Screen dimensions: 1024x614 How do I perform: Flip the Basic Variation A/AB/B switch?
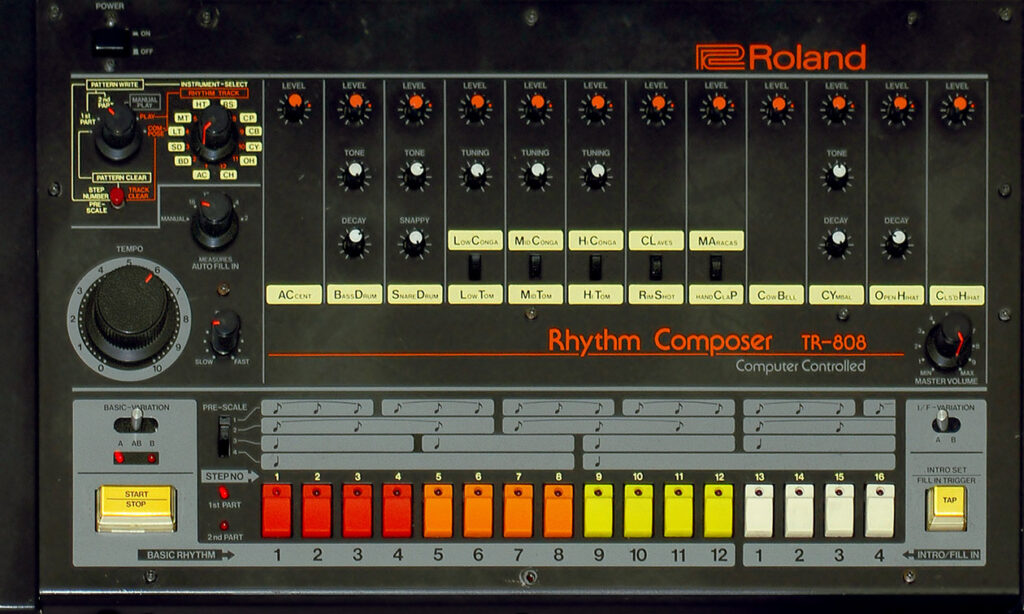coord(136,422)
